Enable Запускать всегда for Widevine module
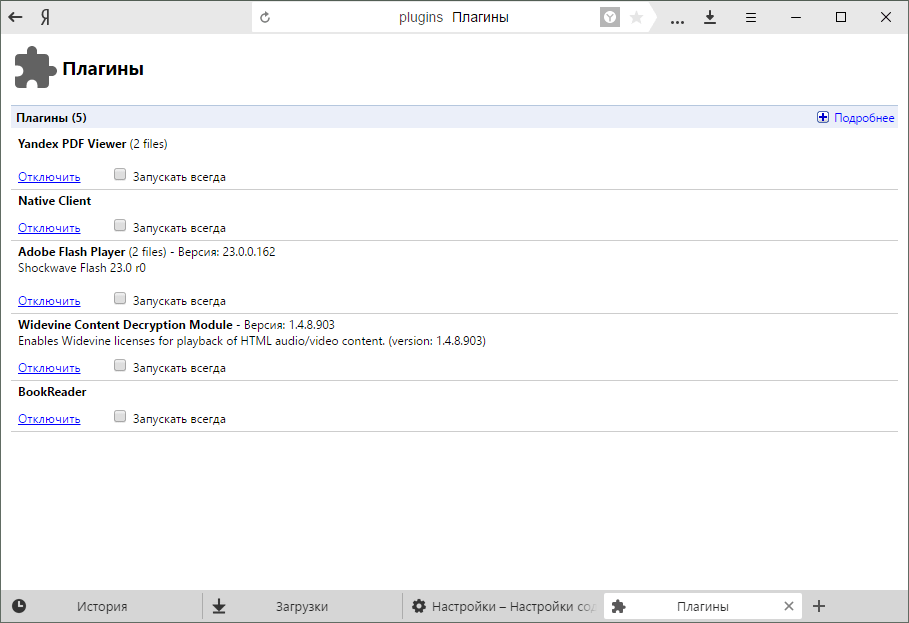This screenshot has height=623, width=909. [120, 365]
